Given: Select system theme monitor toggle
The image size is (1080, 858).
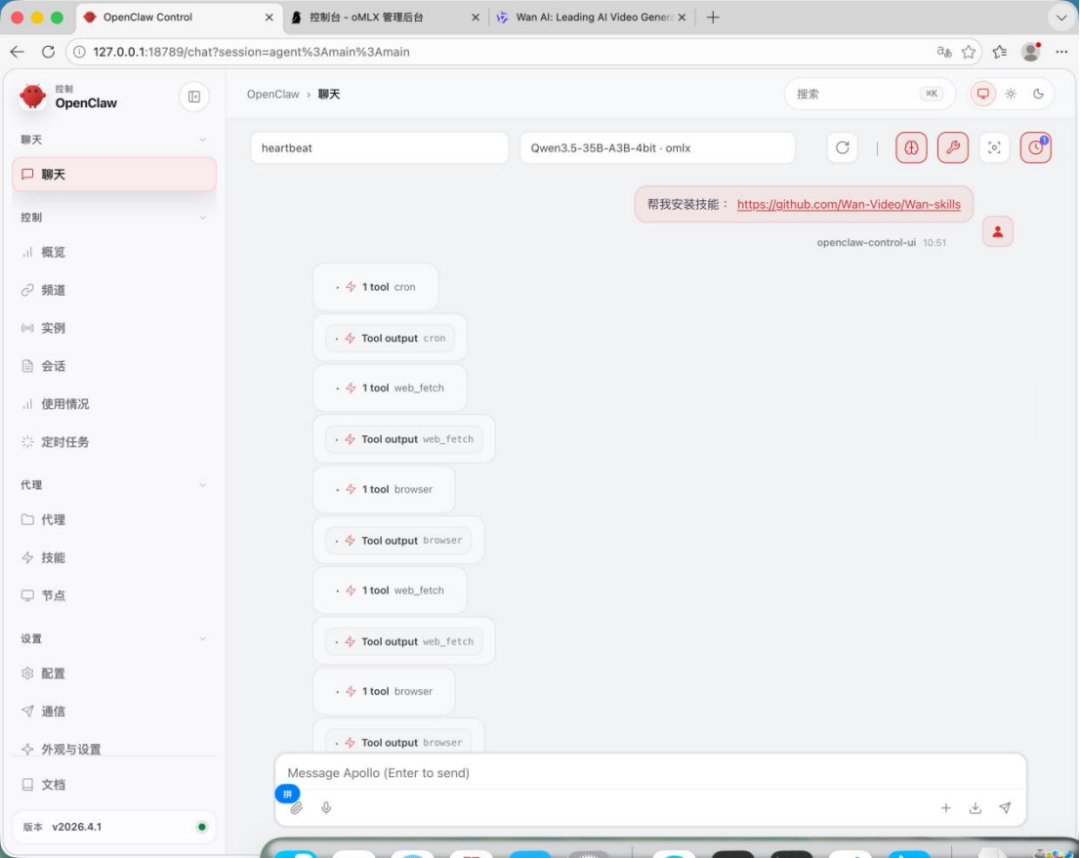Looking at the screenshot, I should [x=983, y=94].
